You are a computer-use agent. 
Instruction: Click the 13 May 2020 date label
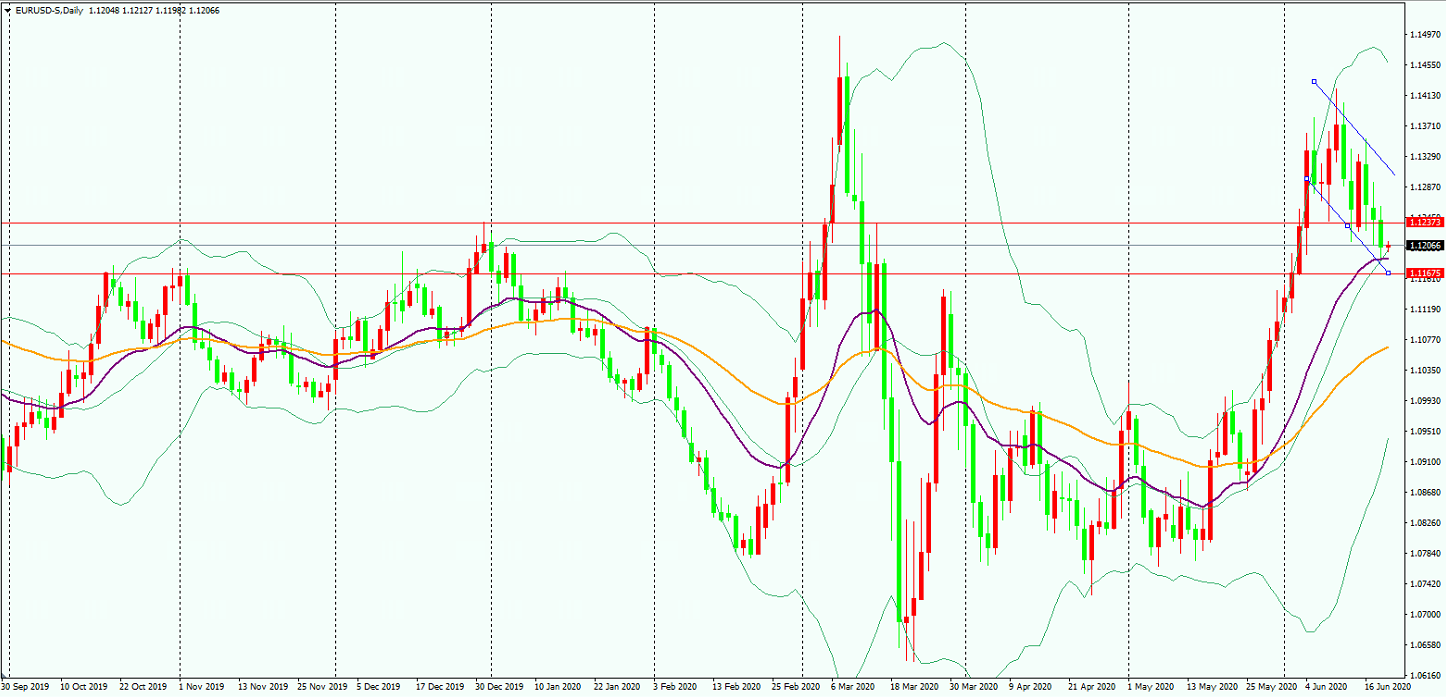(x=1210, y=688)
